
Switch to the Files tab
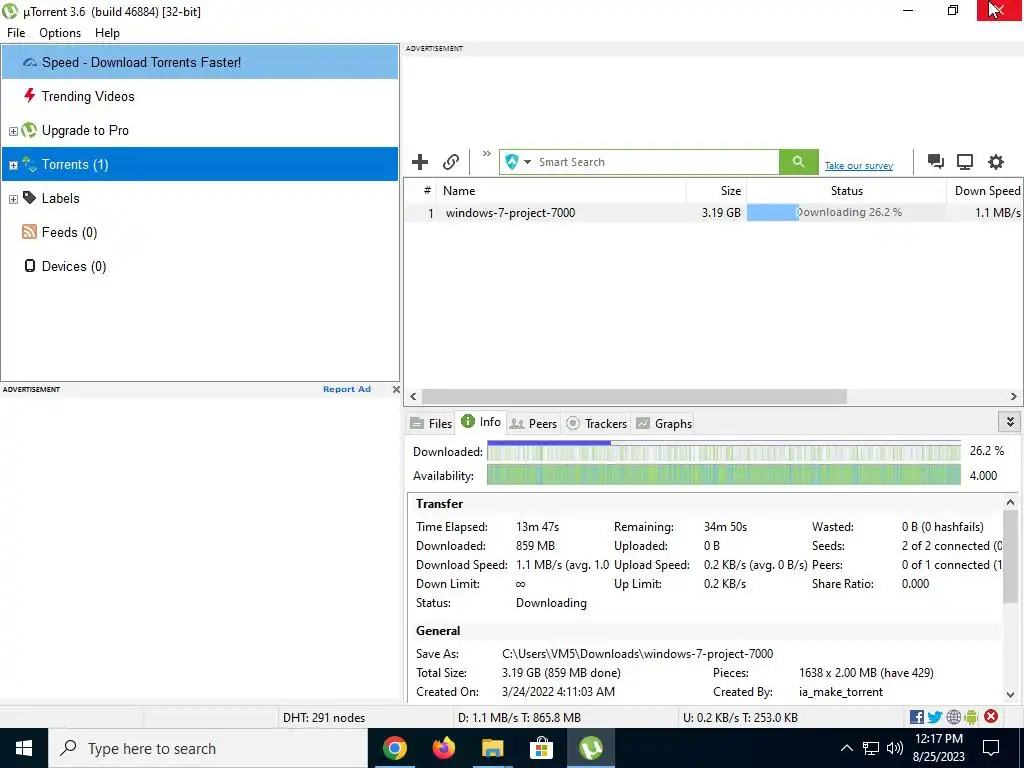click(x=431, y=423)
